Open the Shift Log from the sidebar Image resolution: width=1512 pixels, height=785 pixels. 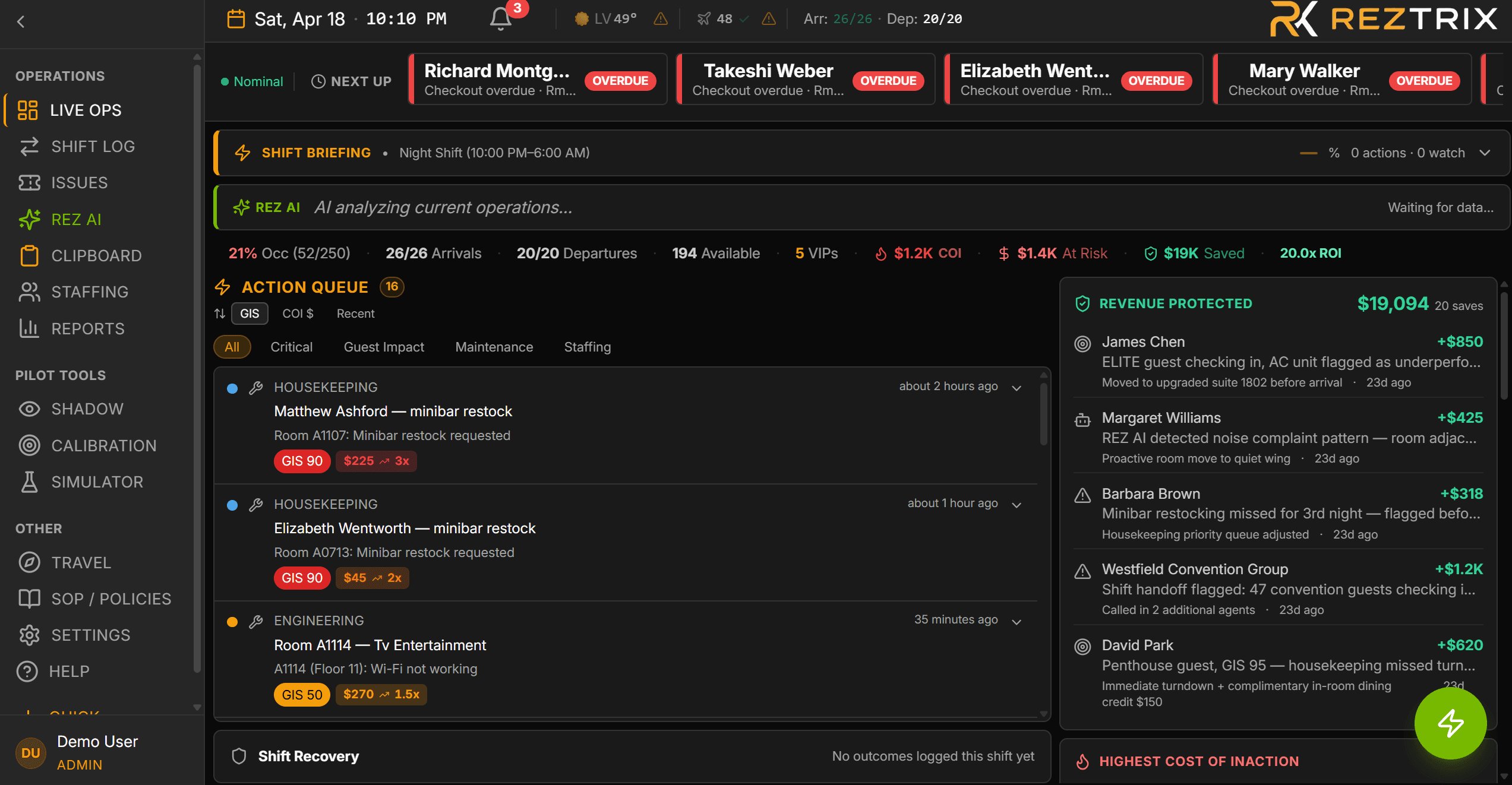(x=93, y=146)
